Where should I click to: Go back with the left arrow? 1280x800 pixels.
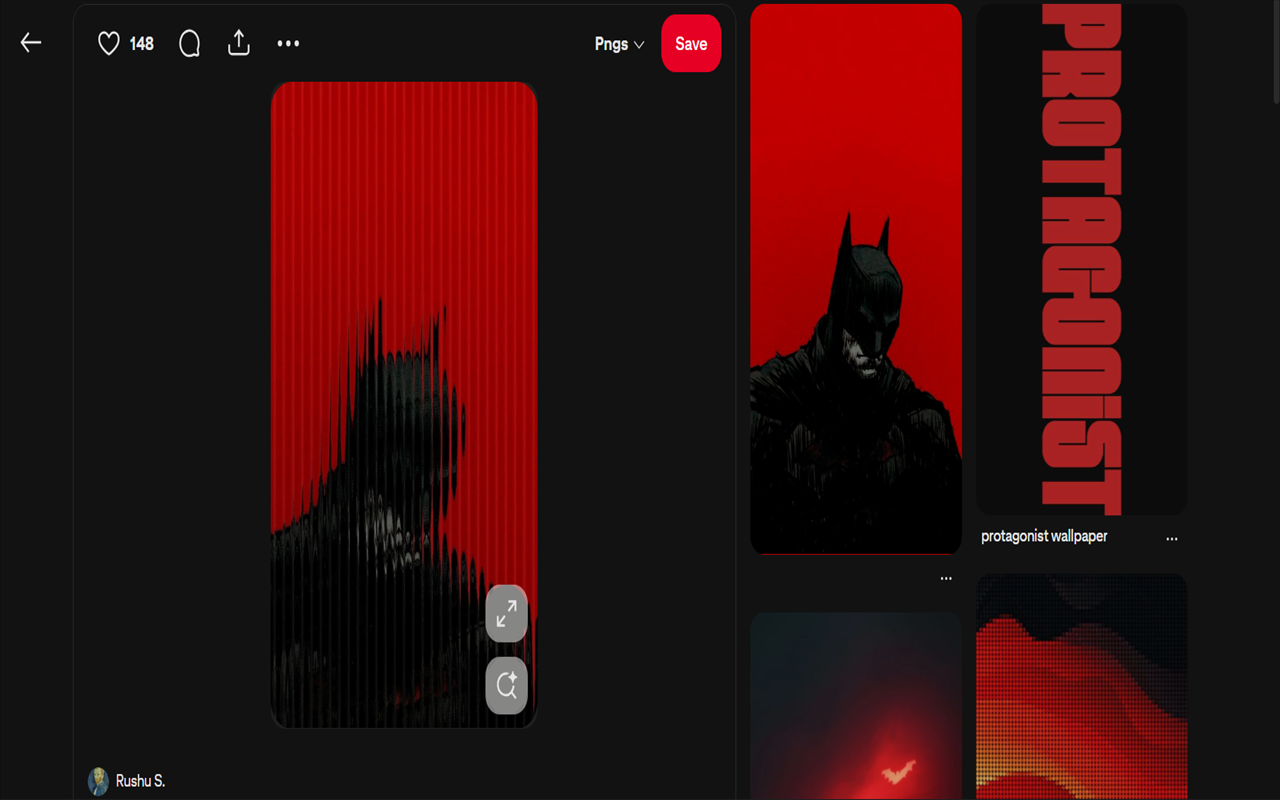[31, 43]
